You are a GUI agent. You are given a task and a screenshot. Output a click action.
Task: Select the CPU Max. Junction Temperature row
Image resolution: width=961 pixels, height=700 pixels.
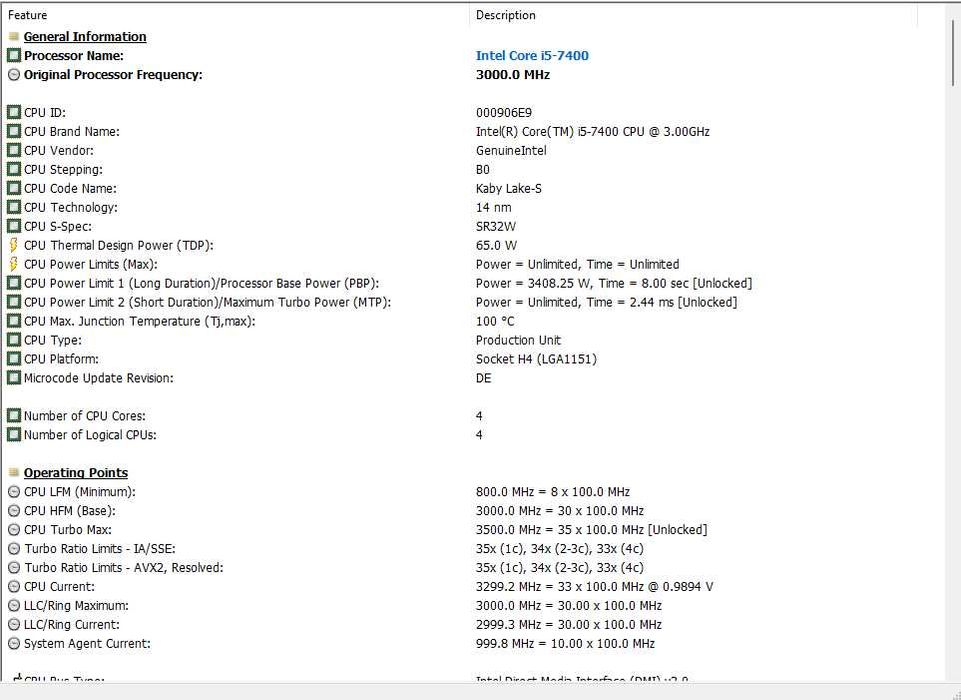[x=139, y=321]
